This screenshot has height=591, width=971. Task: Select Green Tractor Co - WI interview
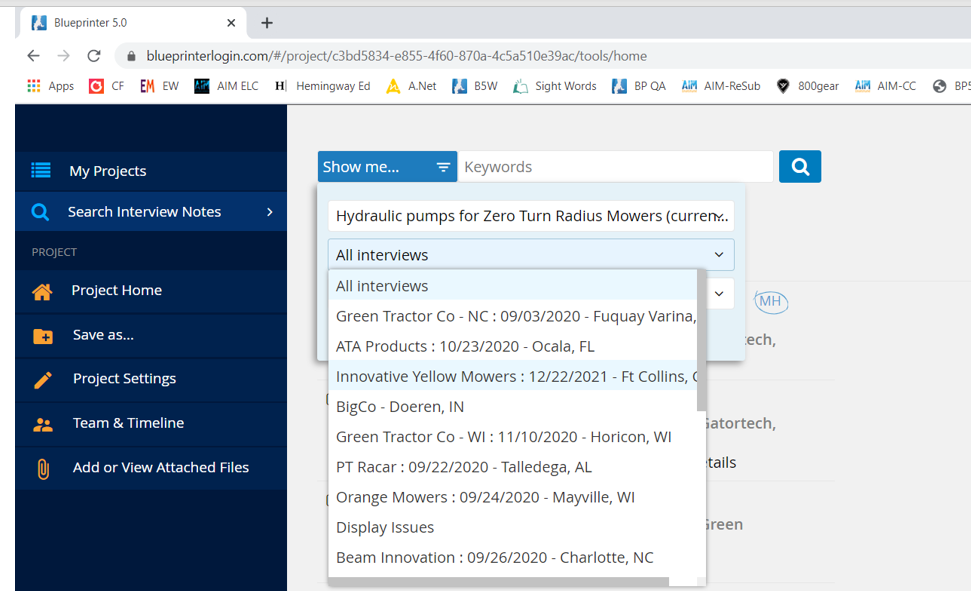tap(512, 437)
